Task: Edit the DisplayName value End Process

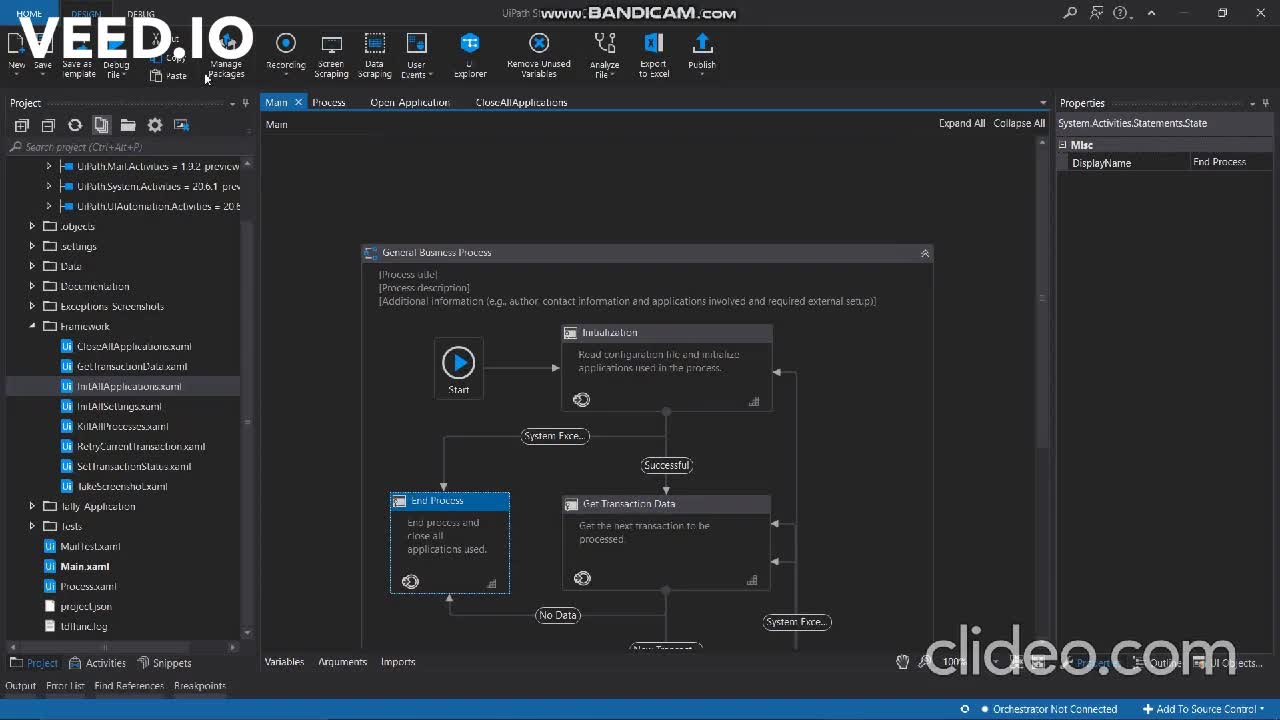Action: (1233, 162)
